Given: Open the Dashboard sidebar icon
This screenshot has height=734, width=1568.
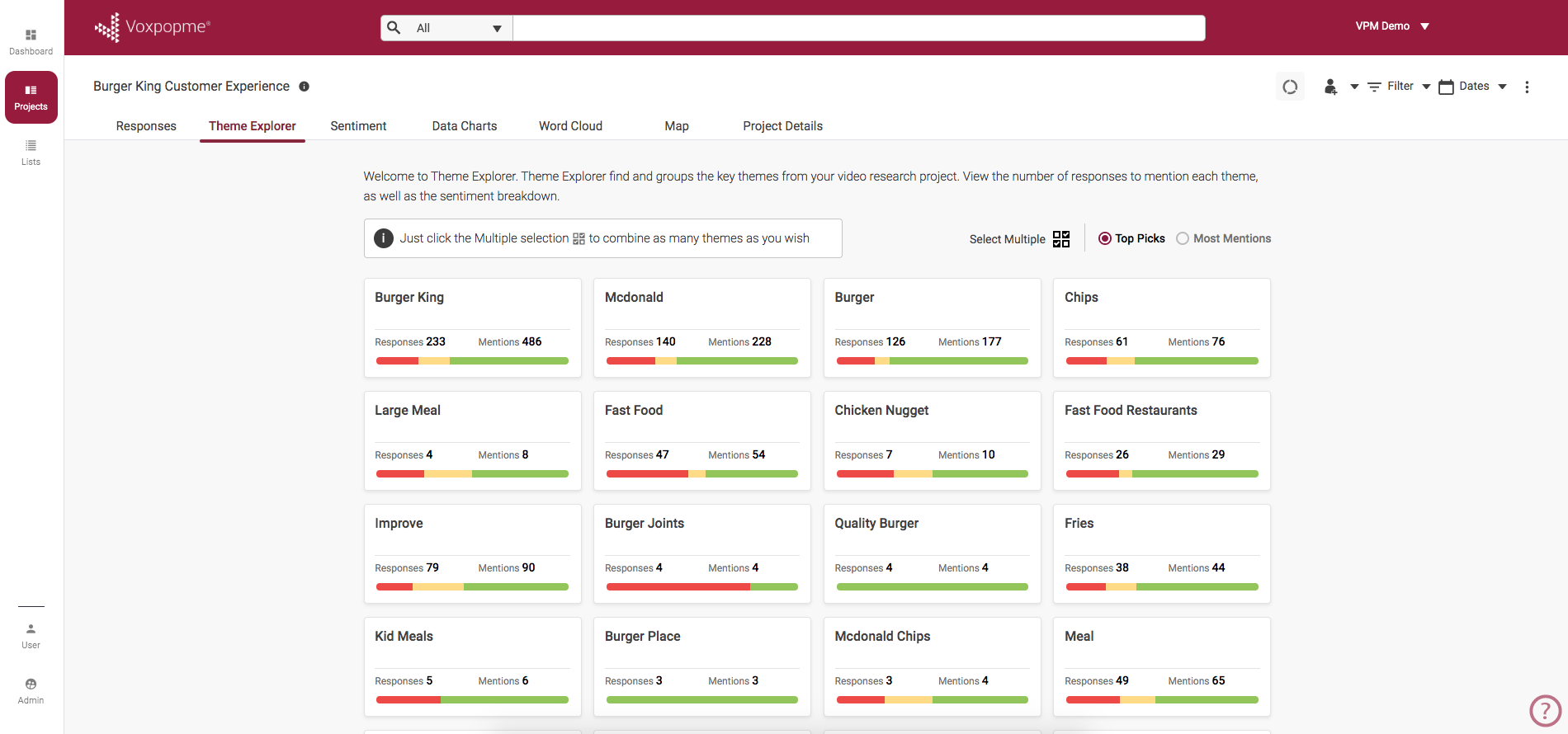Looking at the screenshot, I should [x=31, y=41].
